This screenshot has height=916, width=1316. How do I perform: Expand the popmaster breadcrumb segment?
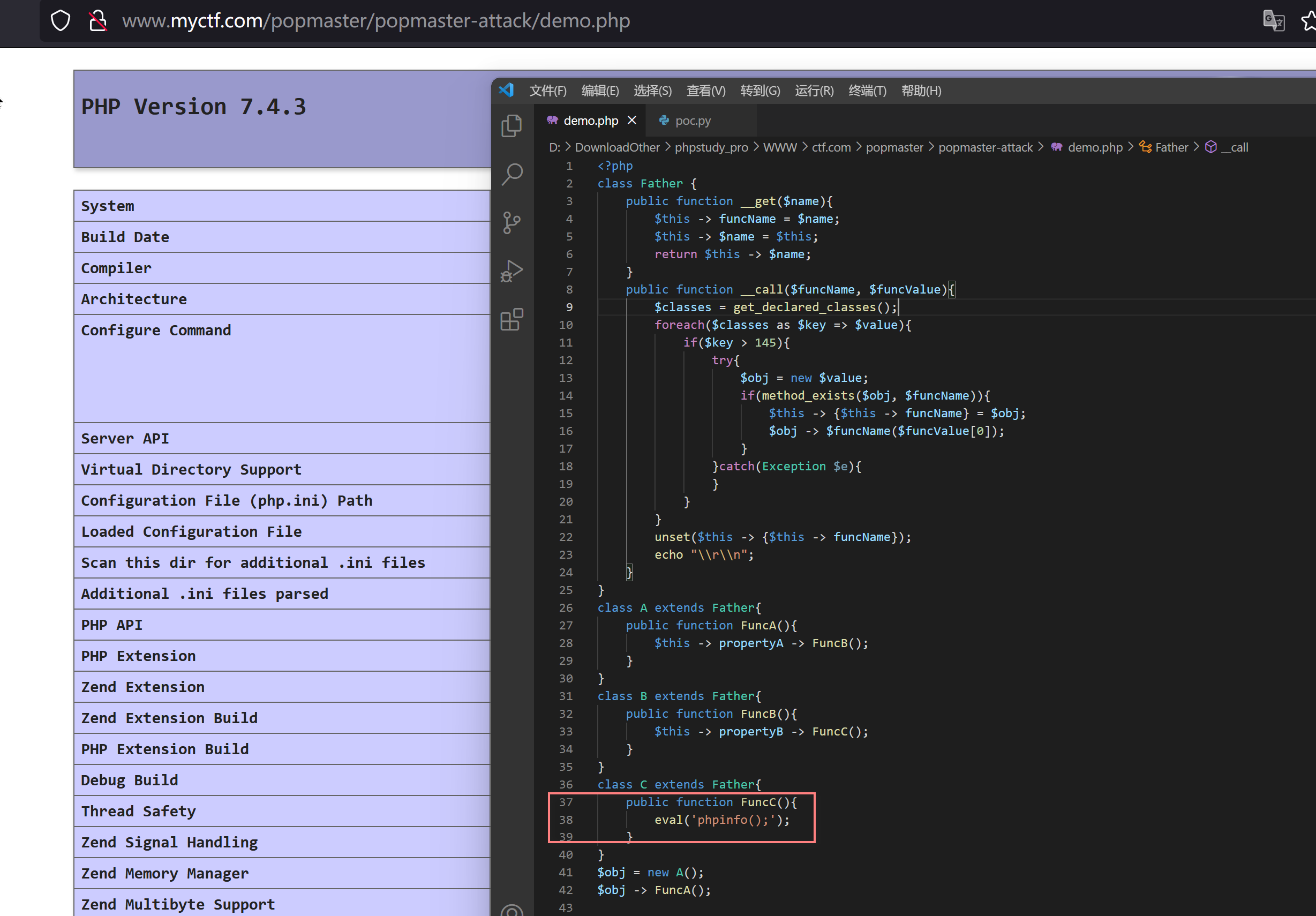tap(894, 147)
